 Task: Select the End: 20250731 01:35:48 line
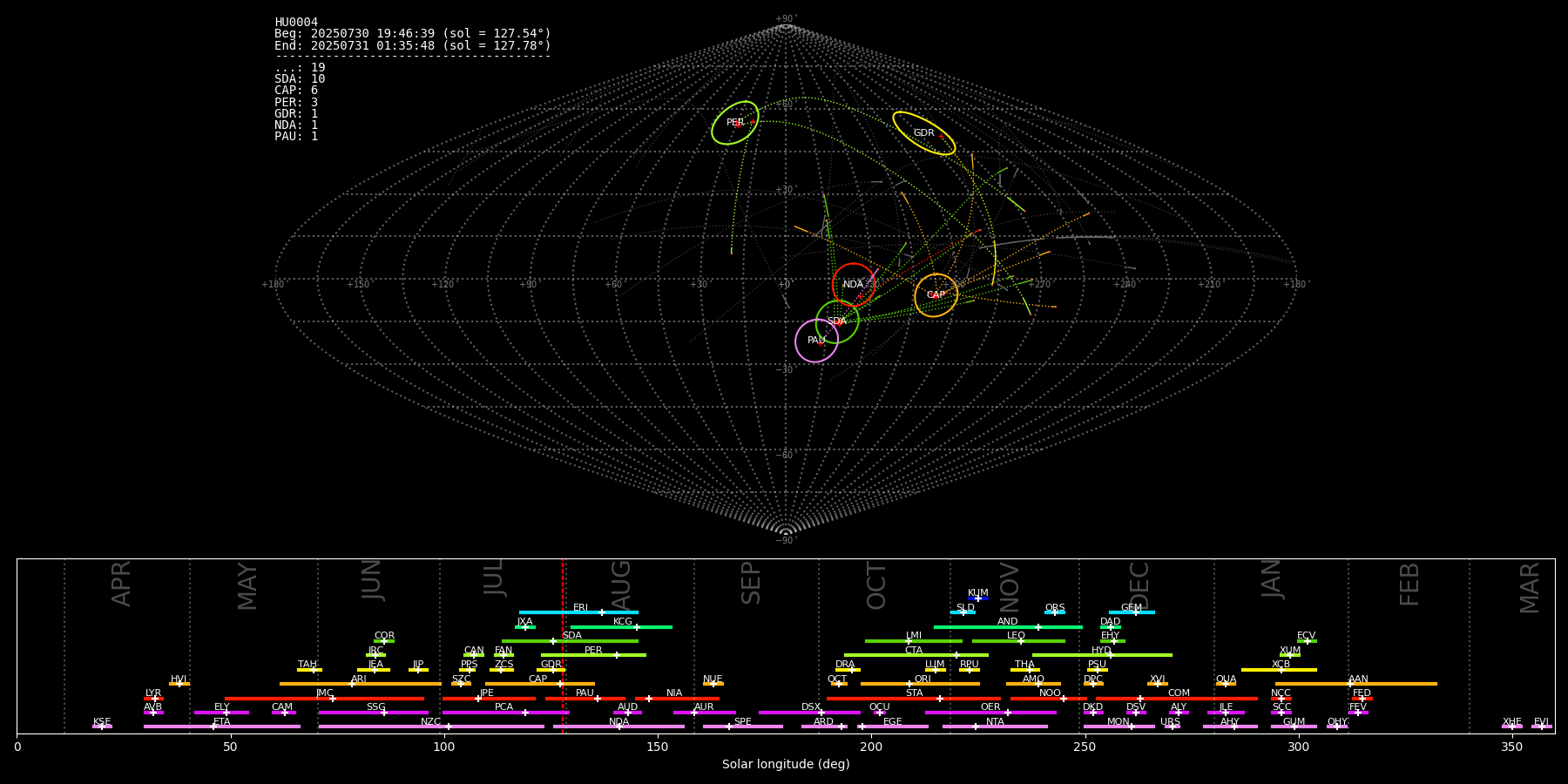[413, 45]
